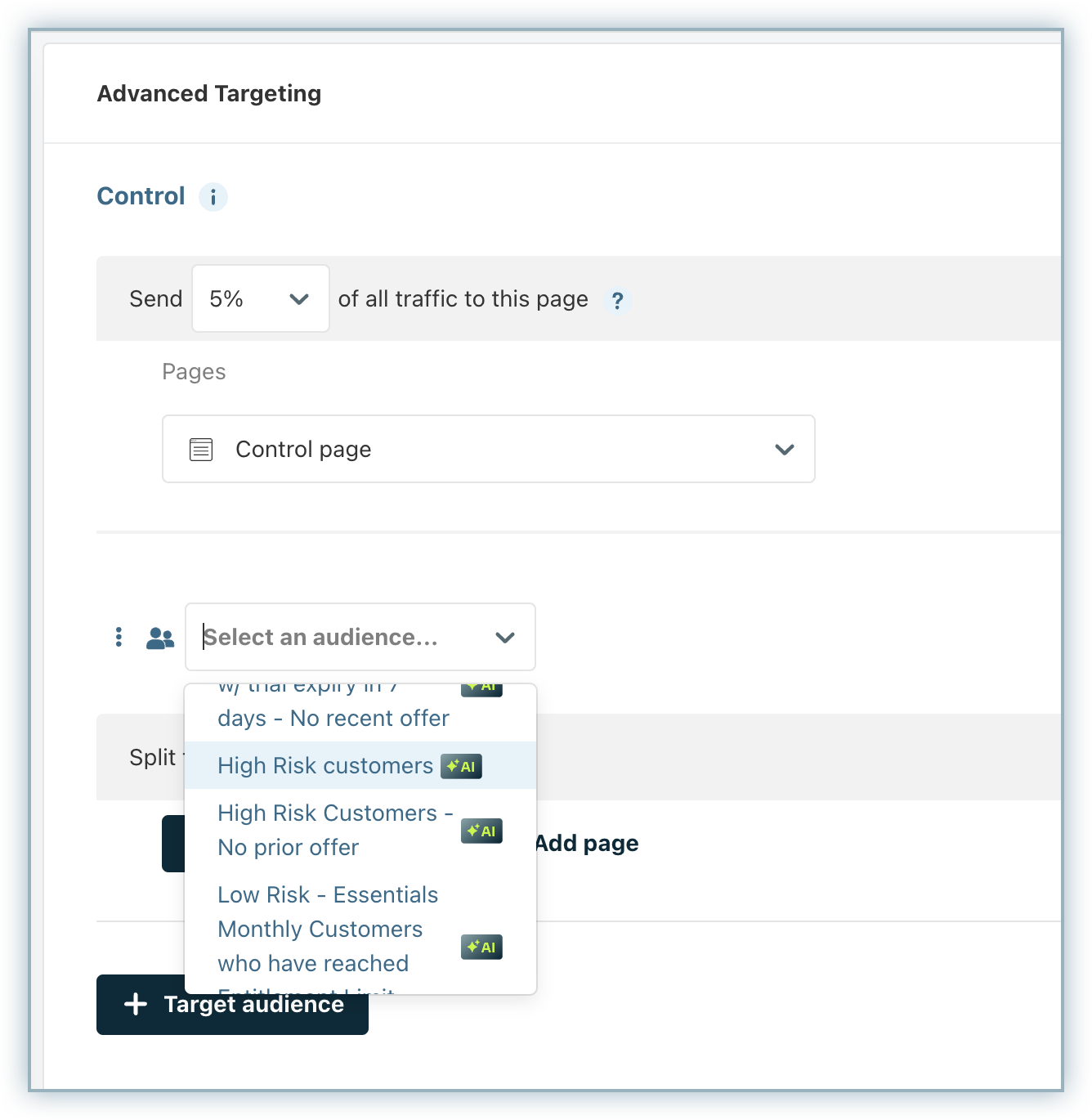Click the Control info icon
The height and width of the screenshot is (1120, 1092).
213,197
